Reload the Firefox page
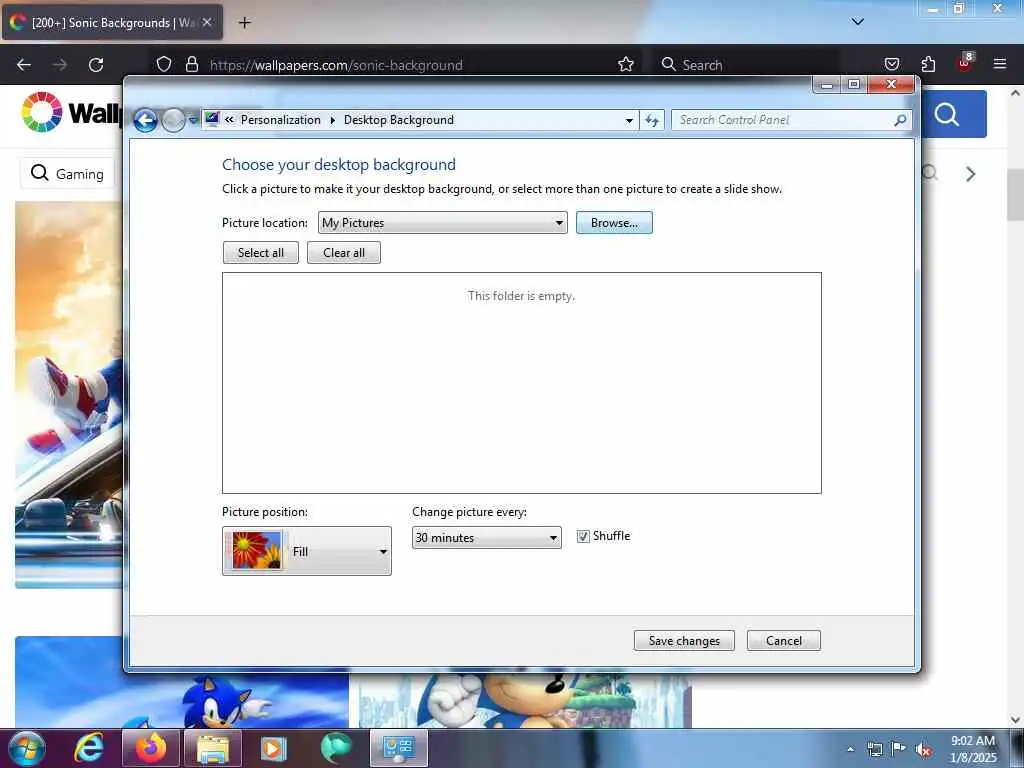The width and height of the screenshot is (1024, 768). [96, 65]
